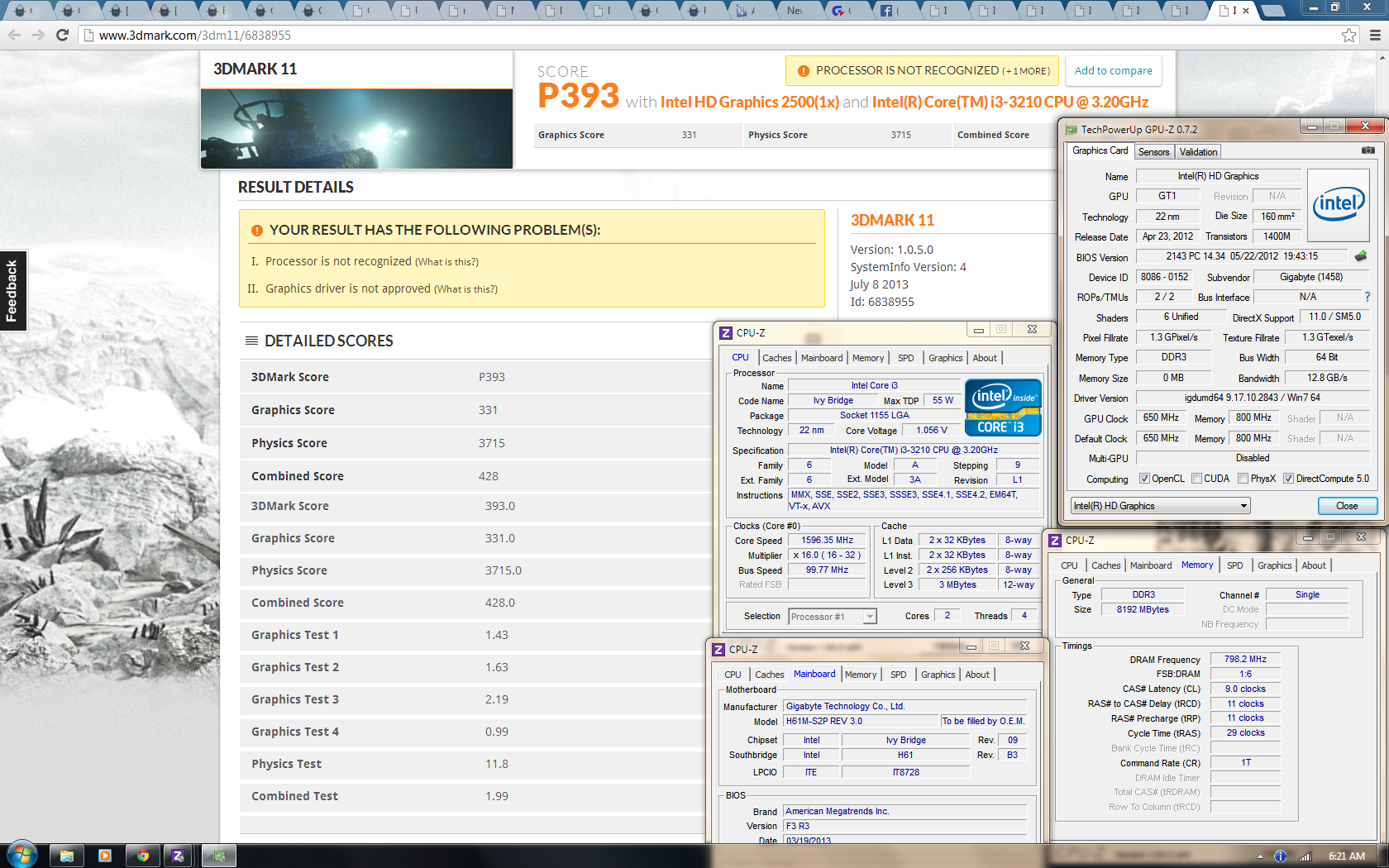This screenshot has width=1389, height=868.
Task: Click the Core Speed value 1596.35 MHz
Action: click(x=827, y=541)
